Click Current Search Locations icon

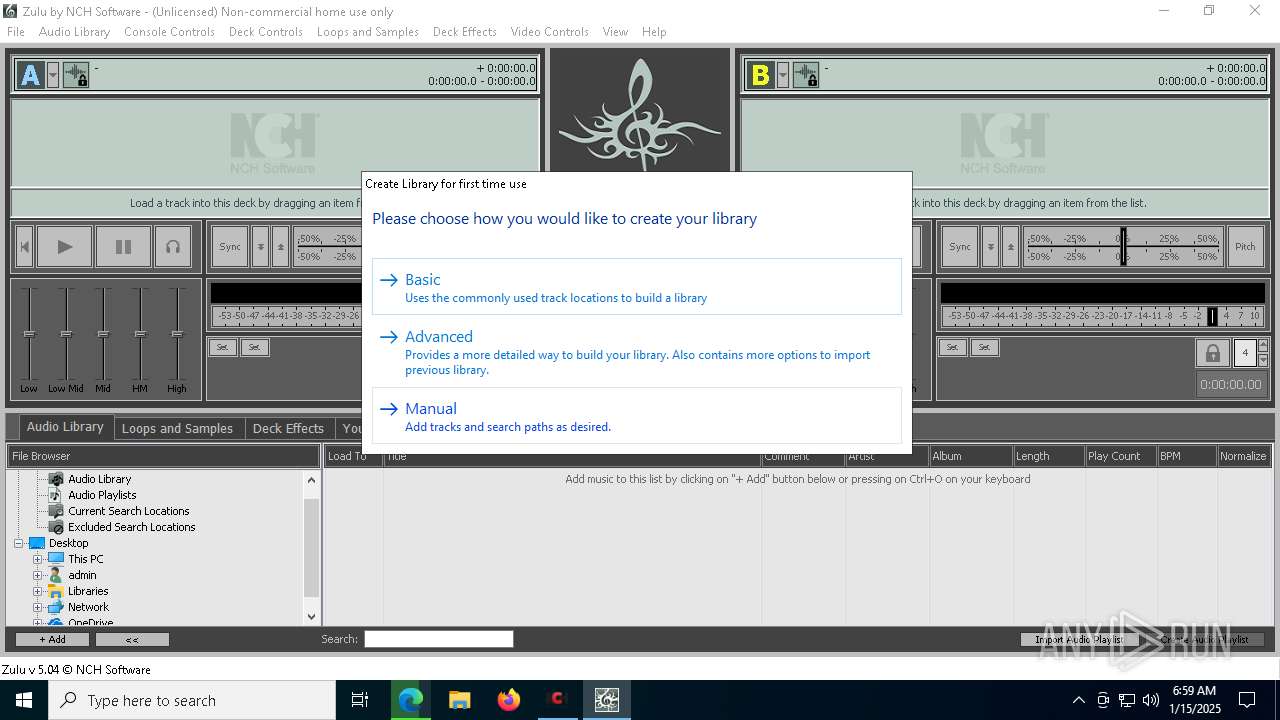(x=57, y=511)
